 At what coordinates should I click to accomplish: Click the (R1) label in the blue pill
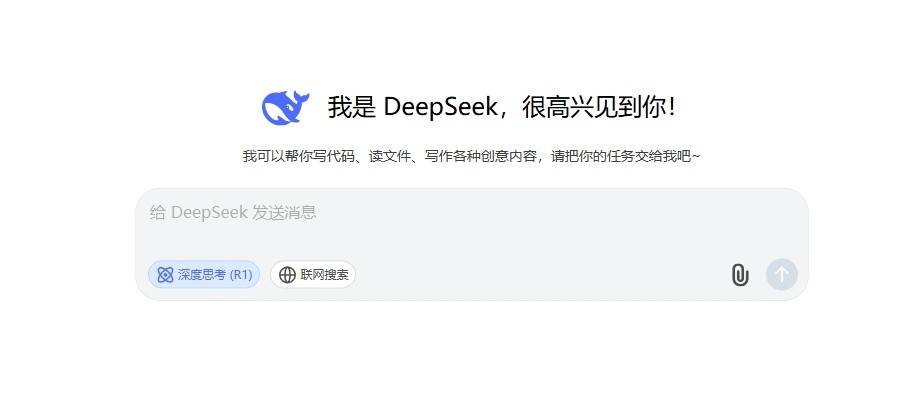pos(241,275)
